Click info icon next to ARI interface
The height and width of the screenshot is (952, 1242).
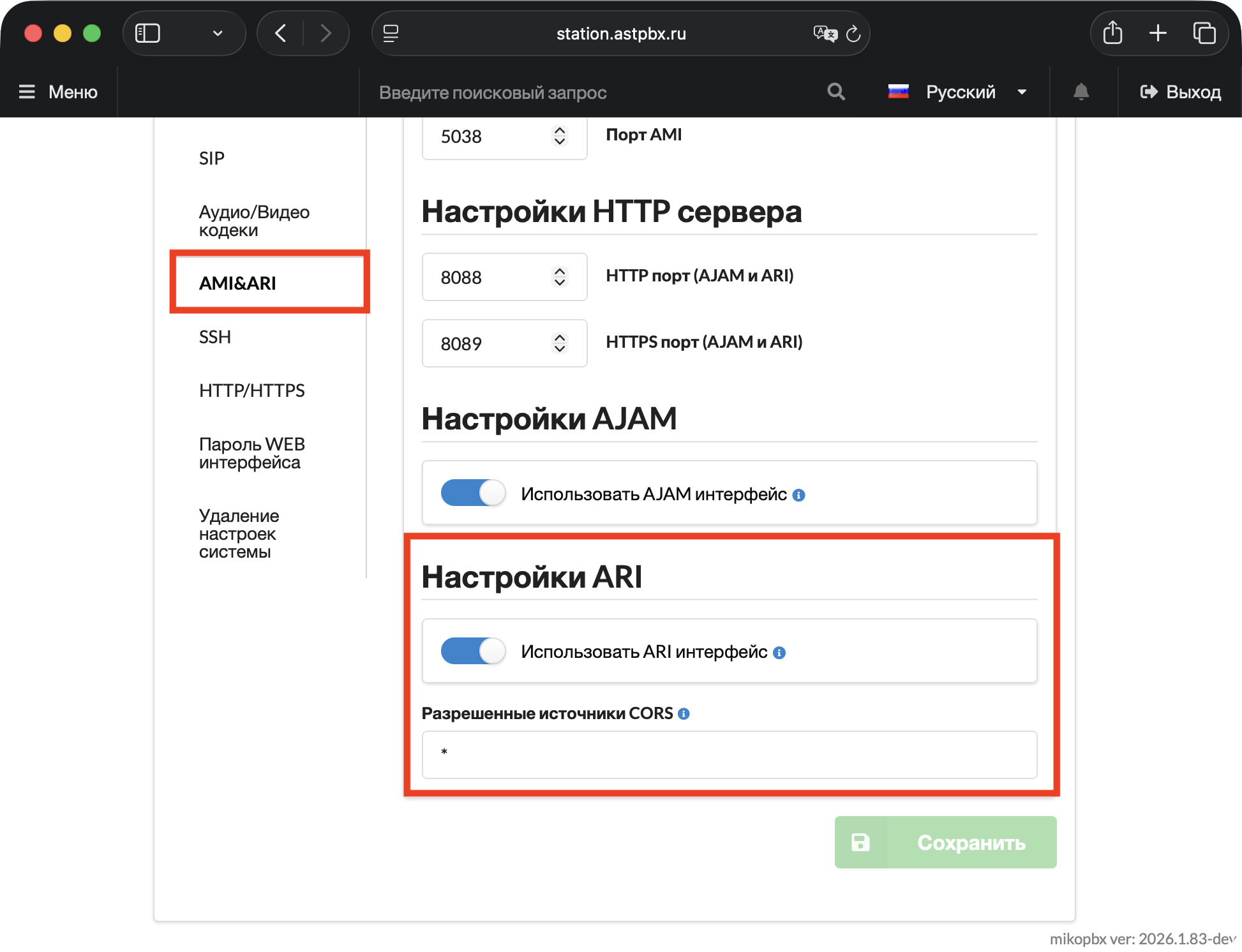pos(779,653)
